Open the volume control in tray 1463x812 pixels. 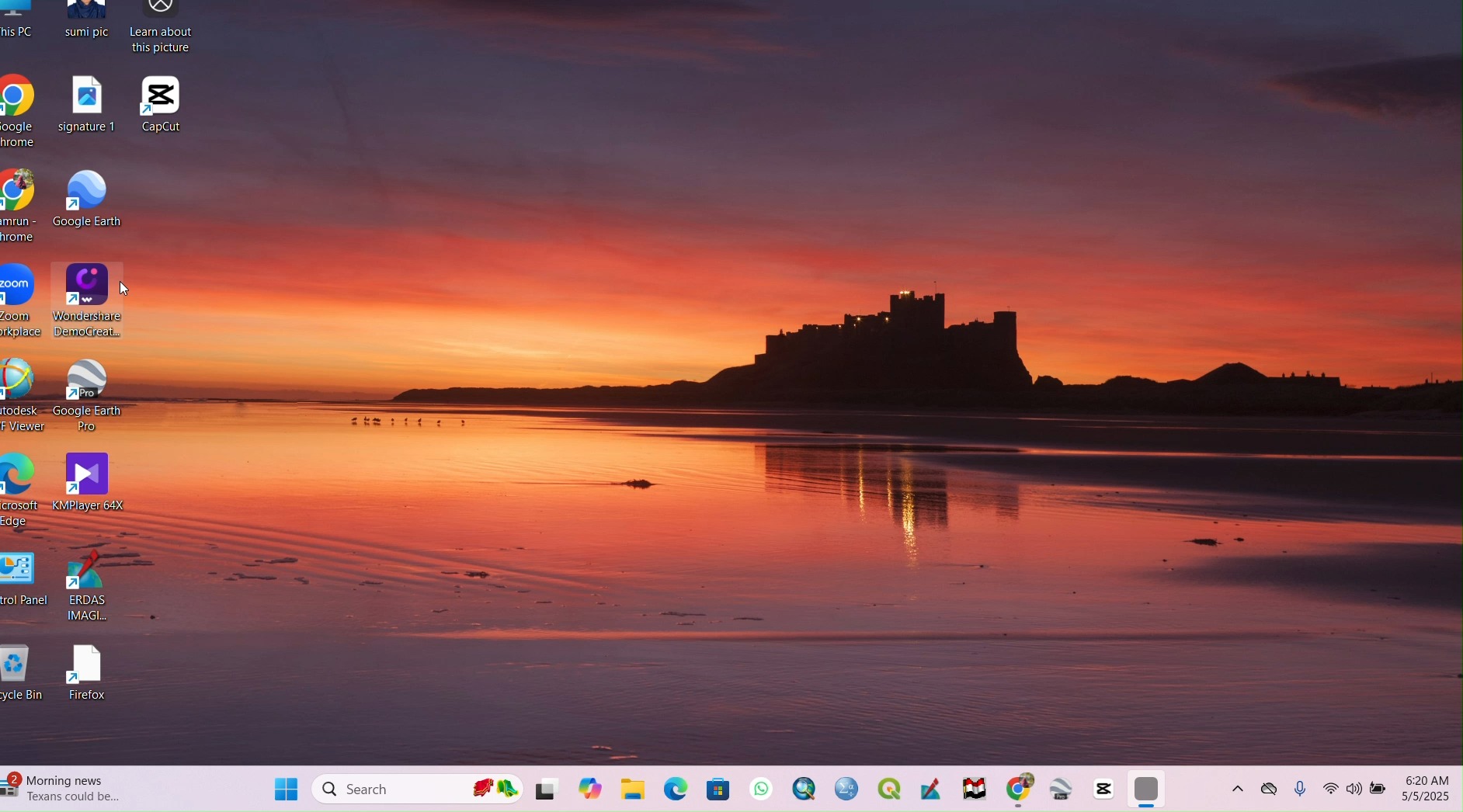point(1356,789)
